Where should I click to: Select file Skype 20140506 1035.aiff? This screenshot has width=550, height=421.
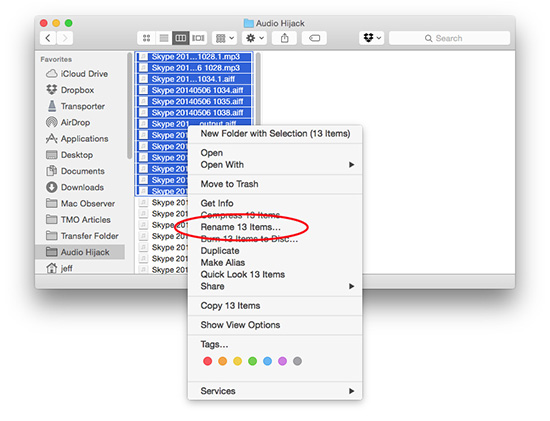tap(194, 101)
